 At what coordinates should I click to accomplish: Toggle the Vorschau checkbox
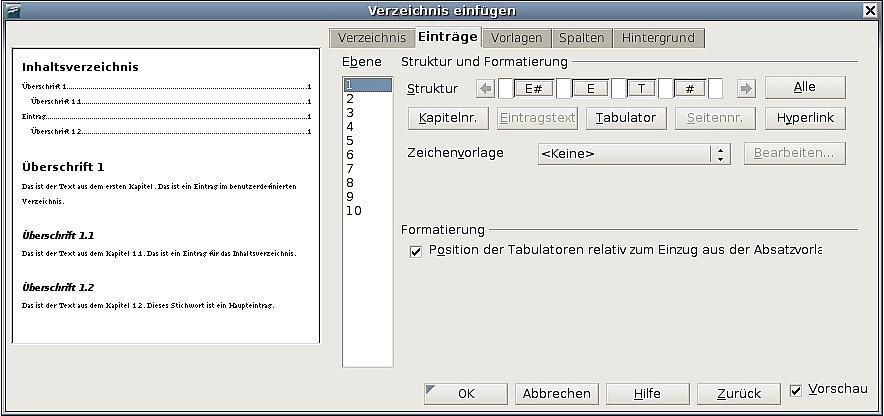point(797,390)
